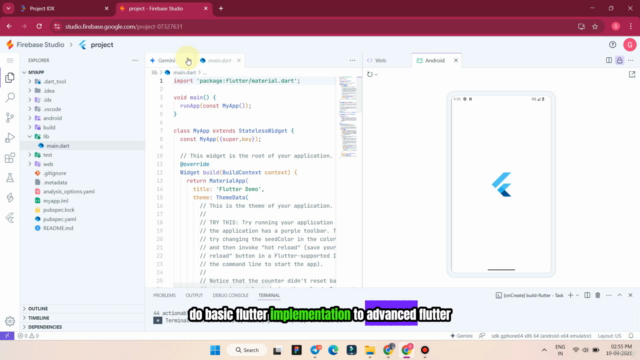Viewport: 640px width, 360px height.
Task: Open new terminal profile dropdown
Action: coord(577,295)
